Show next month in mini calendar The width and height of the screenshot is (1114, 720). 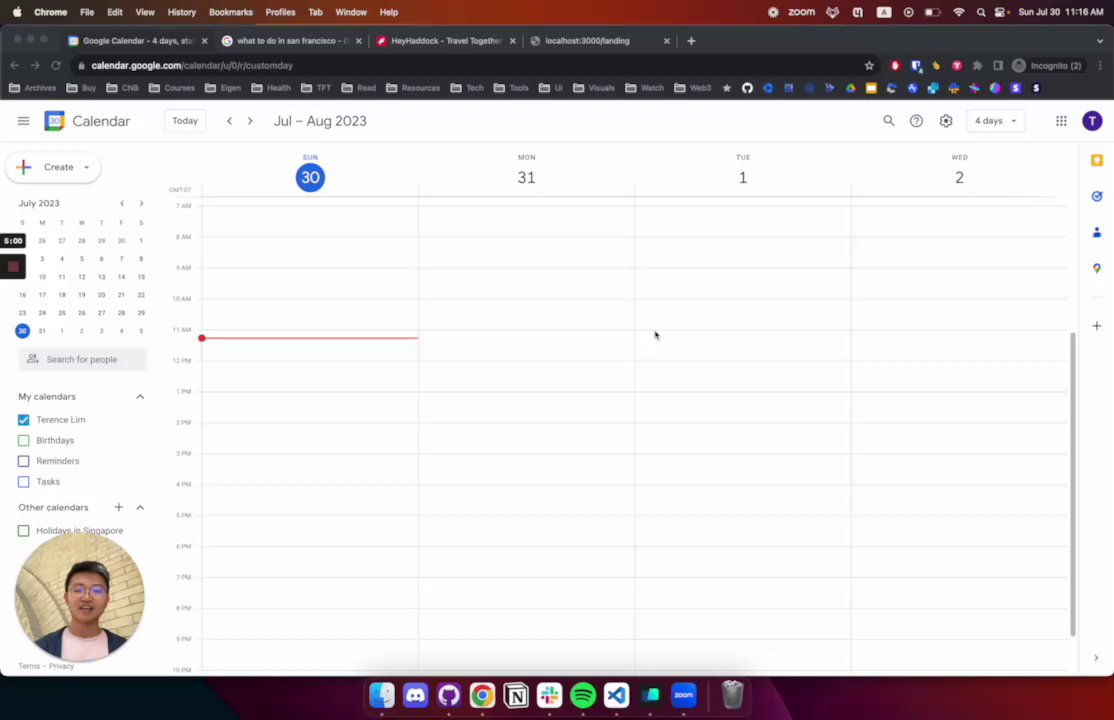[141, 203]
